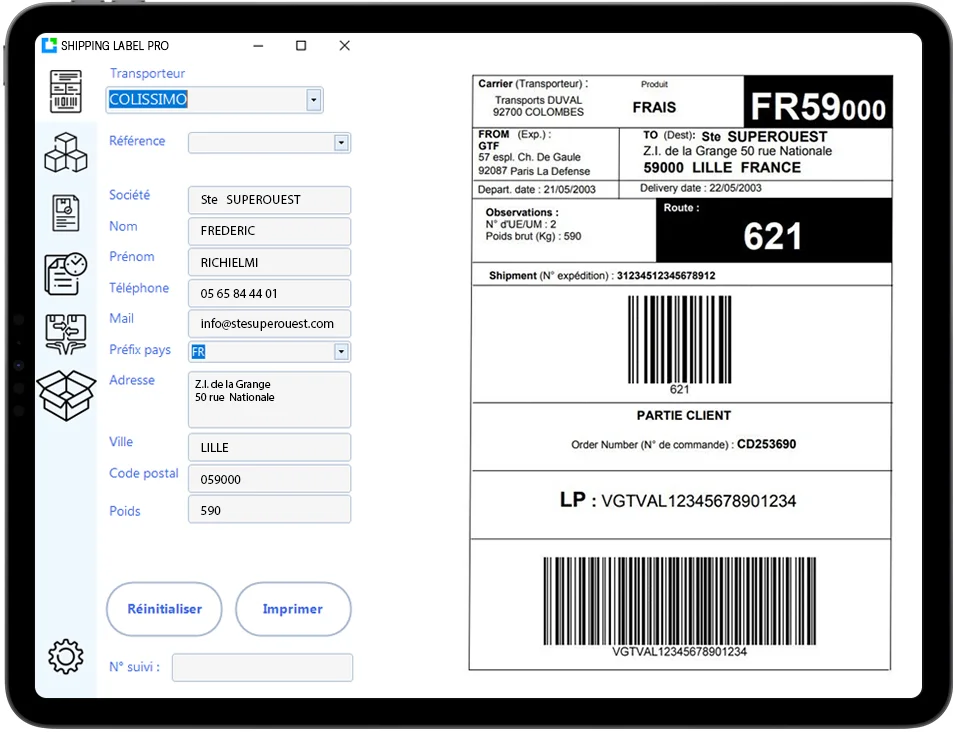This screenshot has height=732, width=954.
Task: Open the Référence dropdown list
Action: (341, 143)
